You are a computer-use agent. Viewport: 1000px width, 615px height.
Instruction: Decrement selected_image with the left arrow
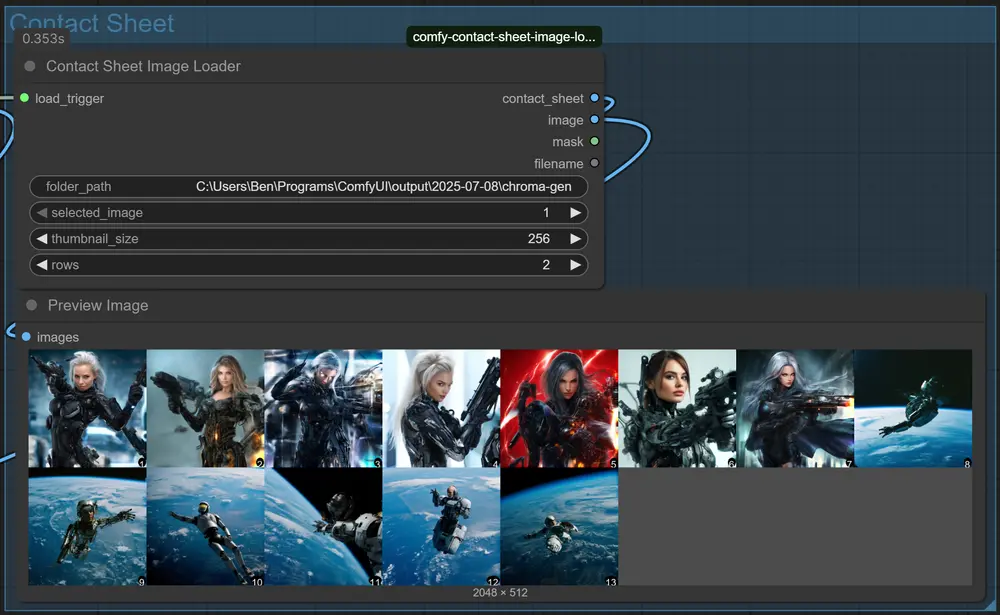(x=40, y=212)
